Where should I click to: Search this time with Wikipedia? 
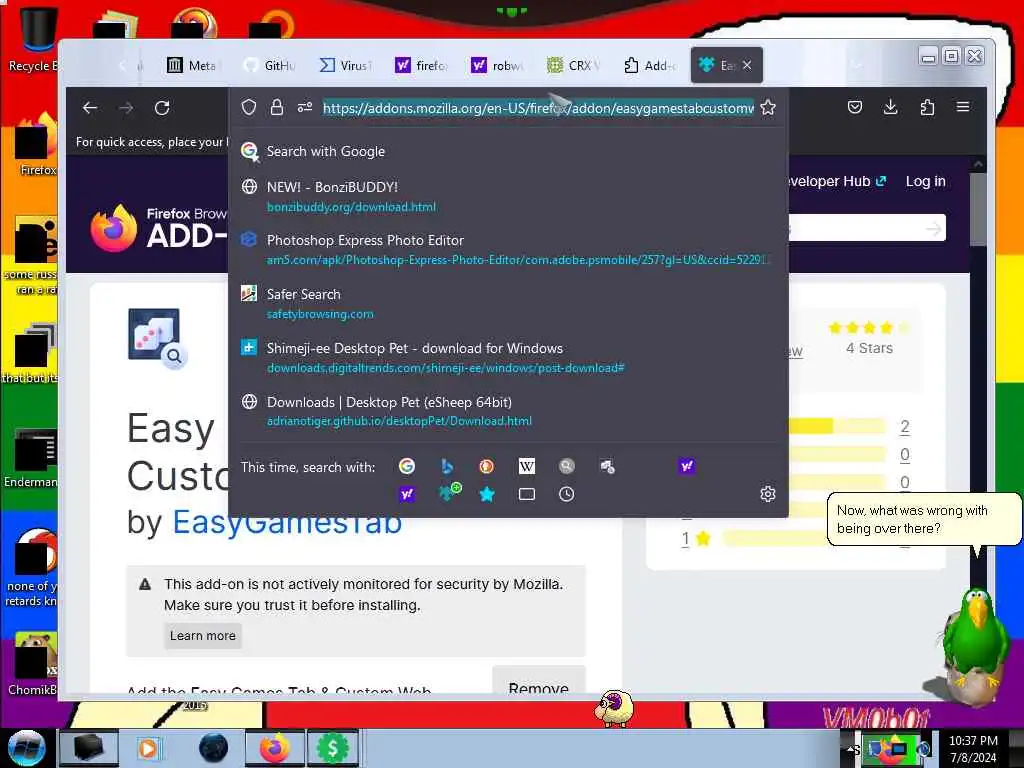point(526,466)
